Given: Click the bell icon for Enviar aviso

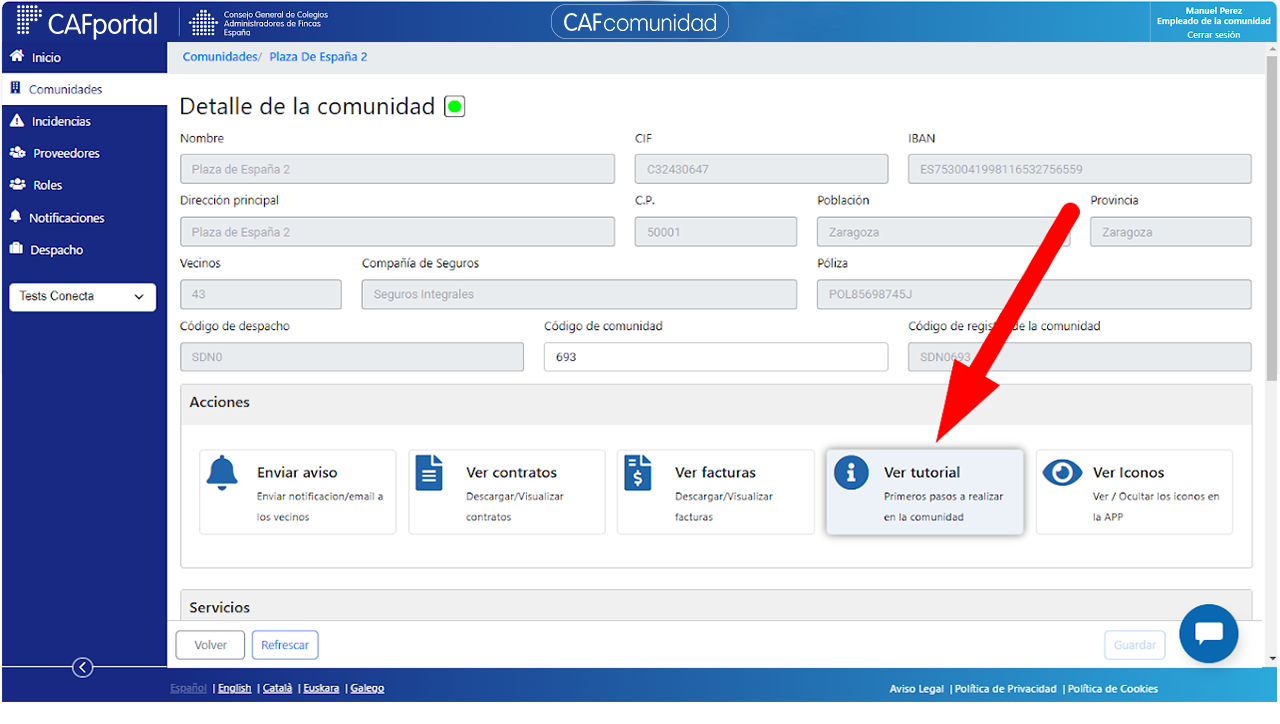Looking at the screenshot, I should point(222,473).
